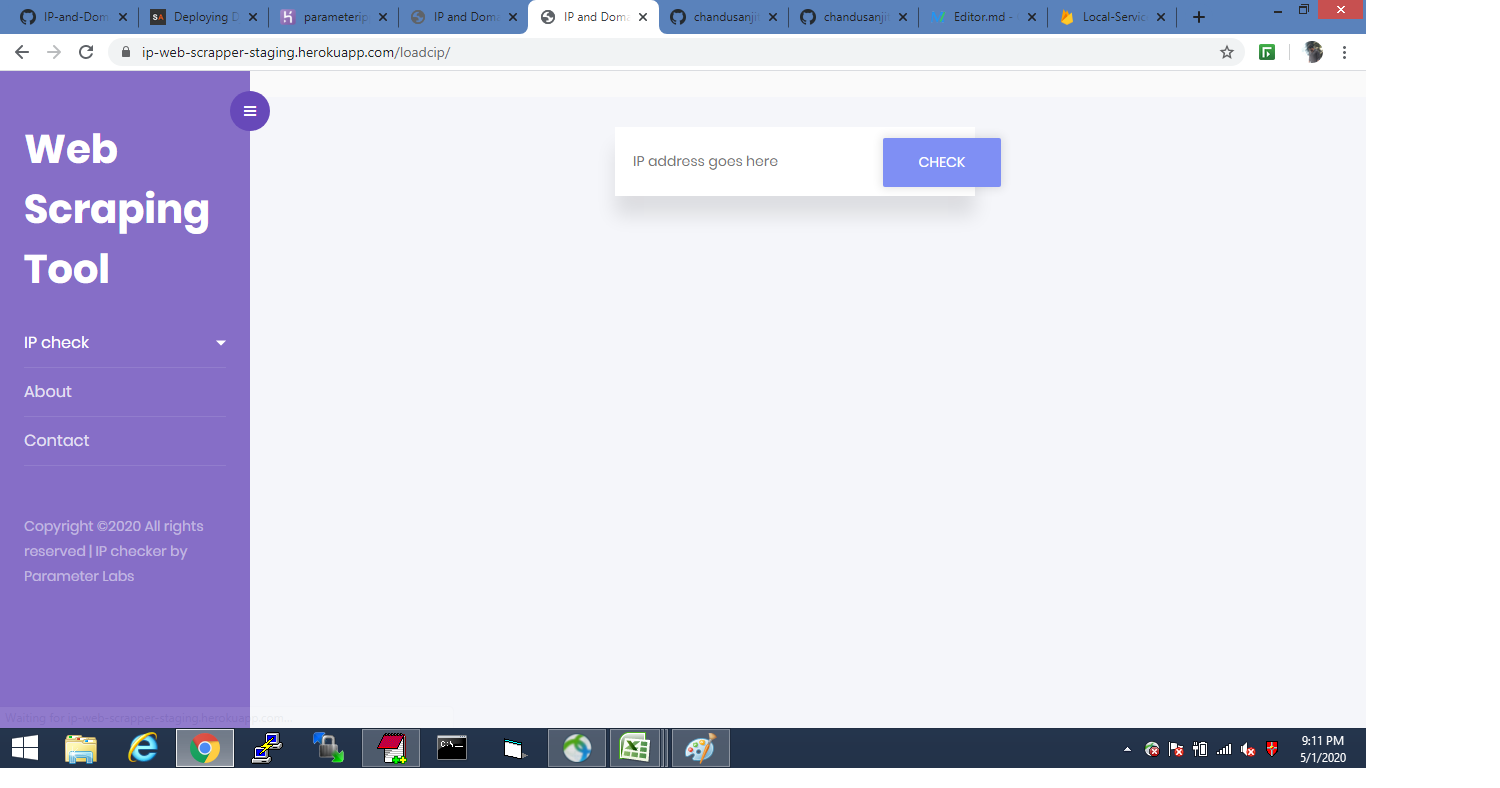
Task: Close the Local-Service tab
Action: click(x=1161, y=17)
